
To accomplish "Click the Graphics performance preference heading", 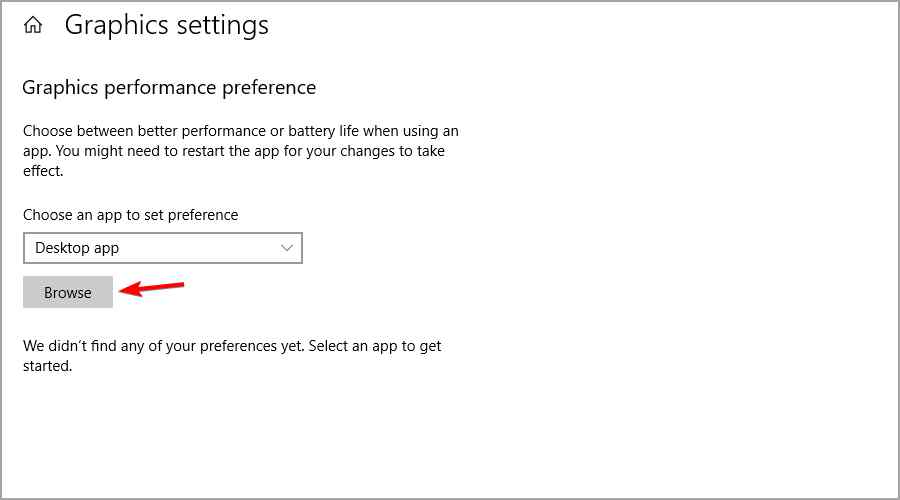I will pos(169,88).
